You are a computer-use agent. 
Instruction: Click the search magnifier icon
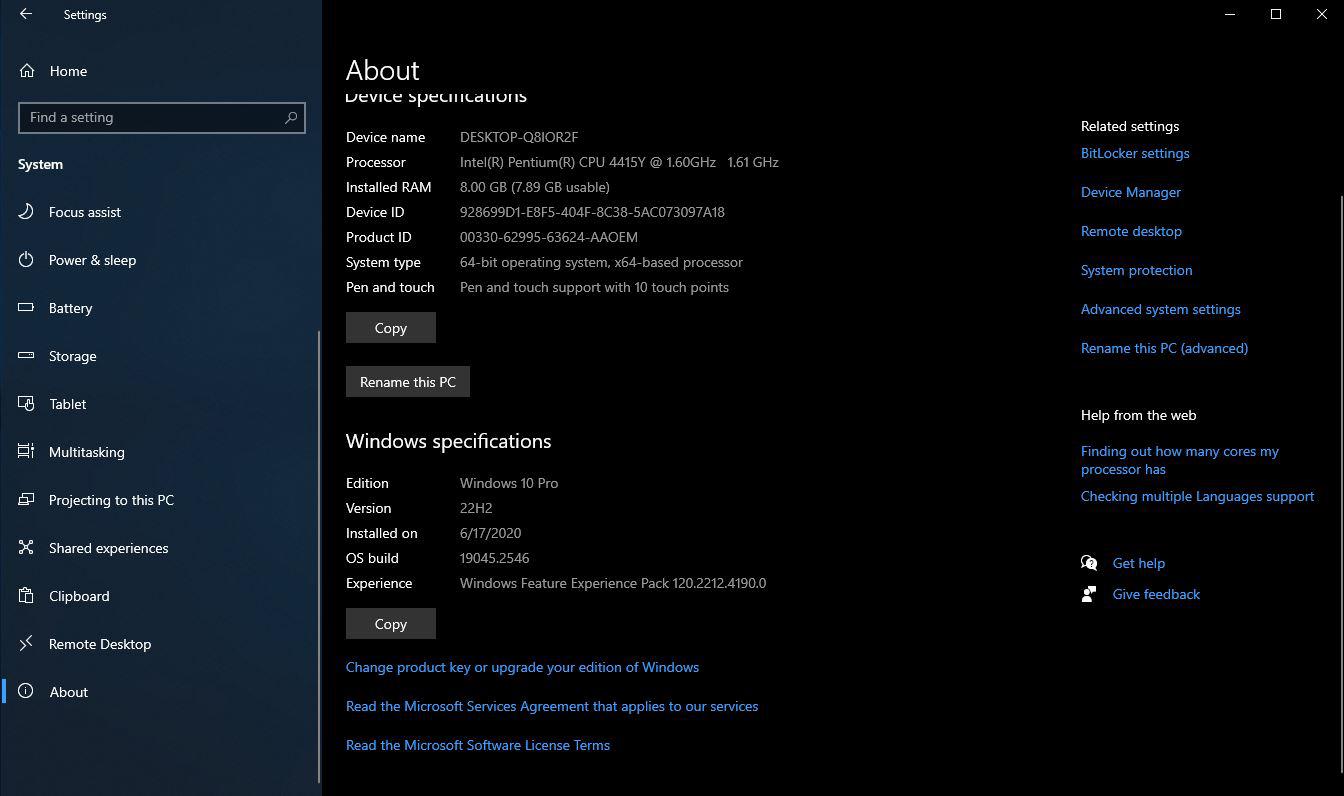click(291, 117)
